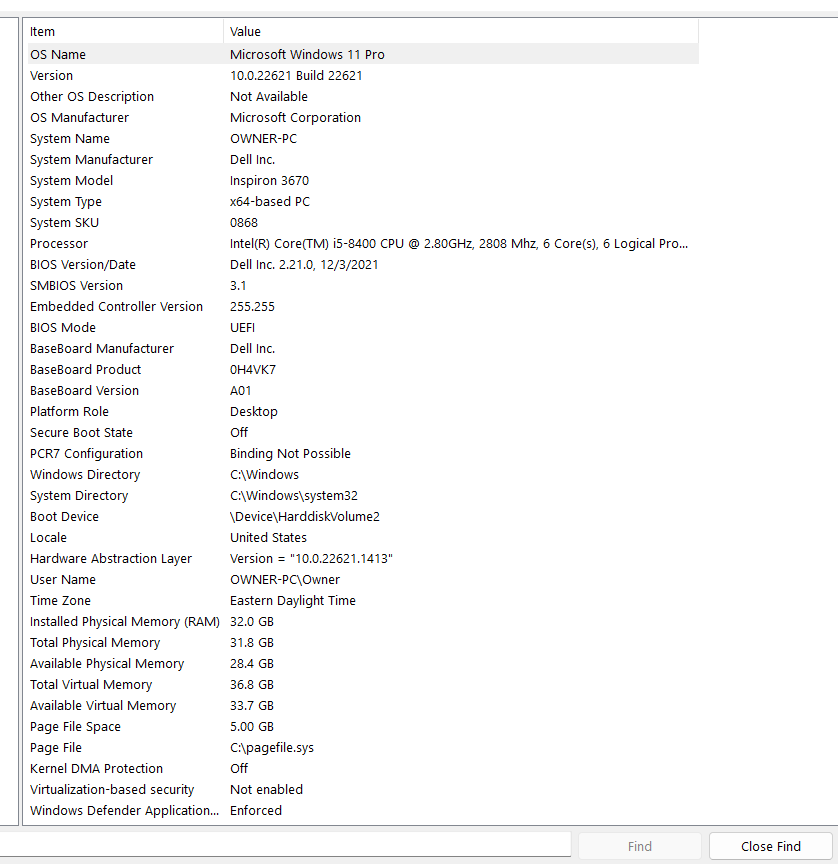Viewport: 838px width, 864px height.
Task: Select the Eastern Daylight Time value
Action: tap(293, 600)
